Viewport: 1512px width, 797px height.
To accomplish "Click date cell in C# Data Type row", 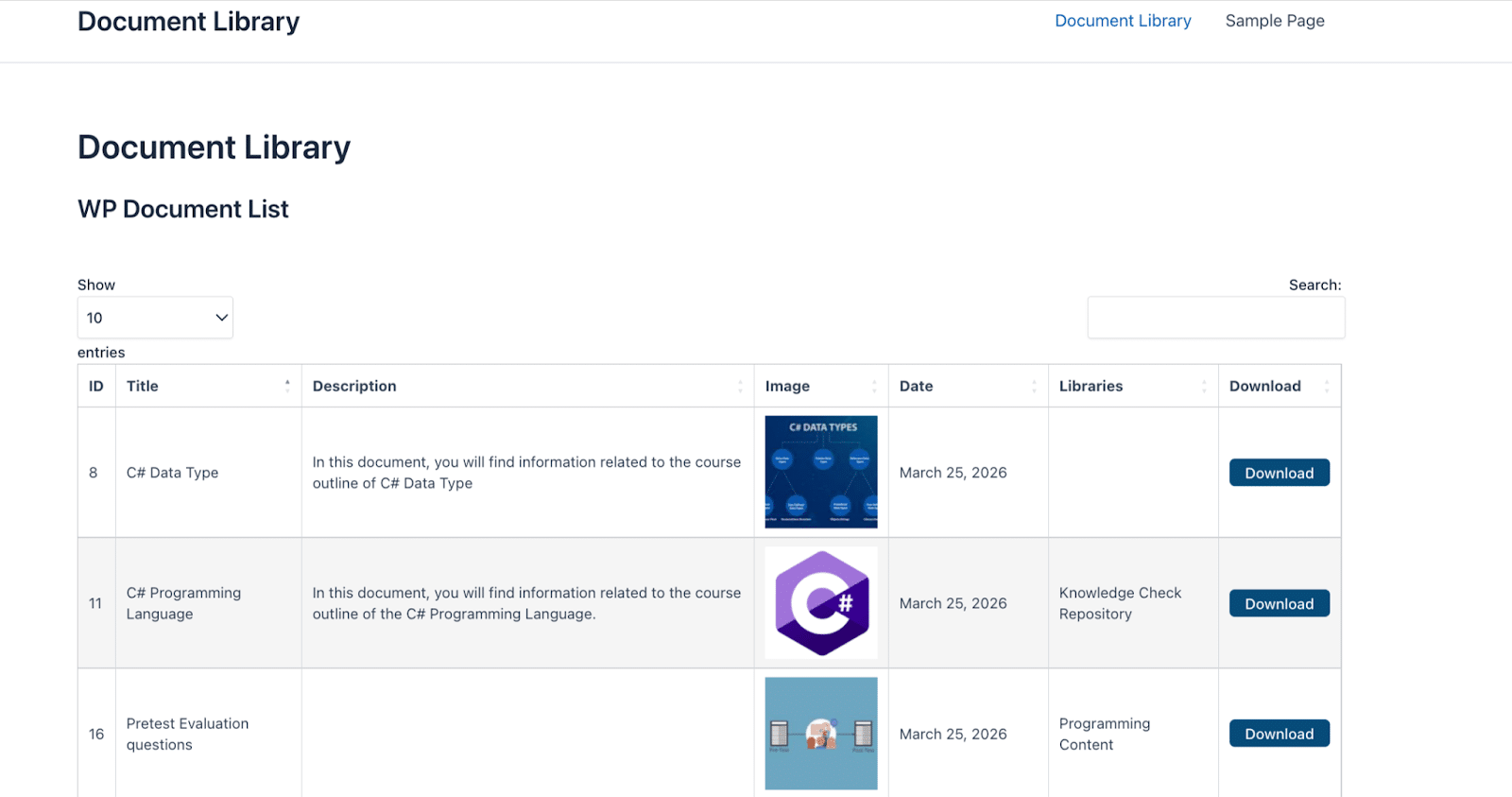I will point(969,473).
